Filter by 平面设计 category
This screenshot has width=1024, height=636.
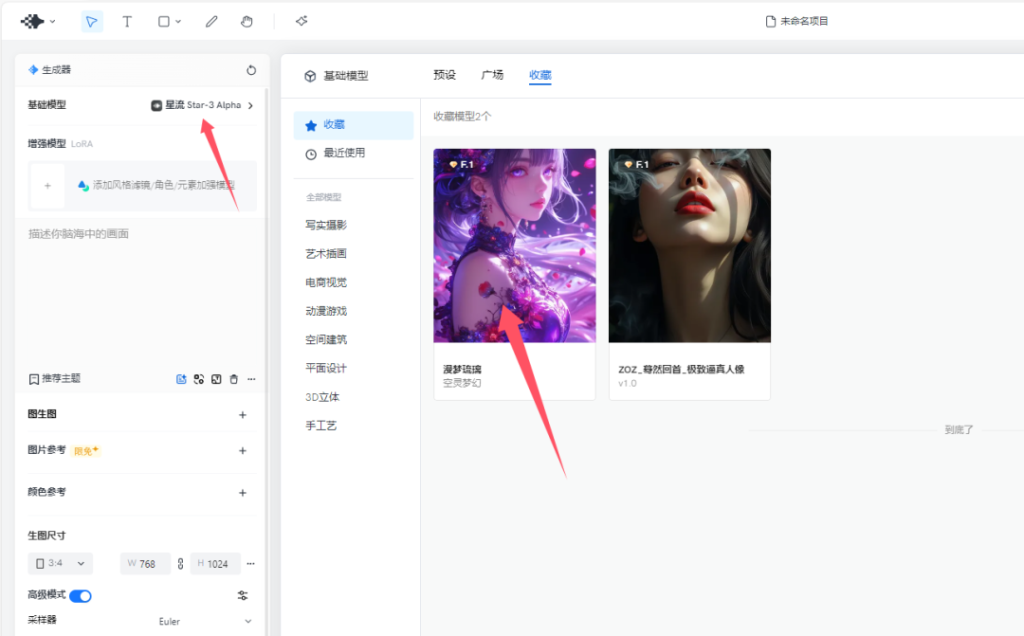[x=326, y=368]
